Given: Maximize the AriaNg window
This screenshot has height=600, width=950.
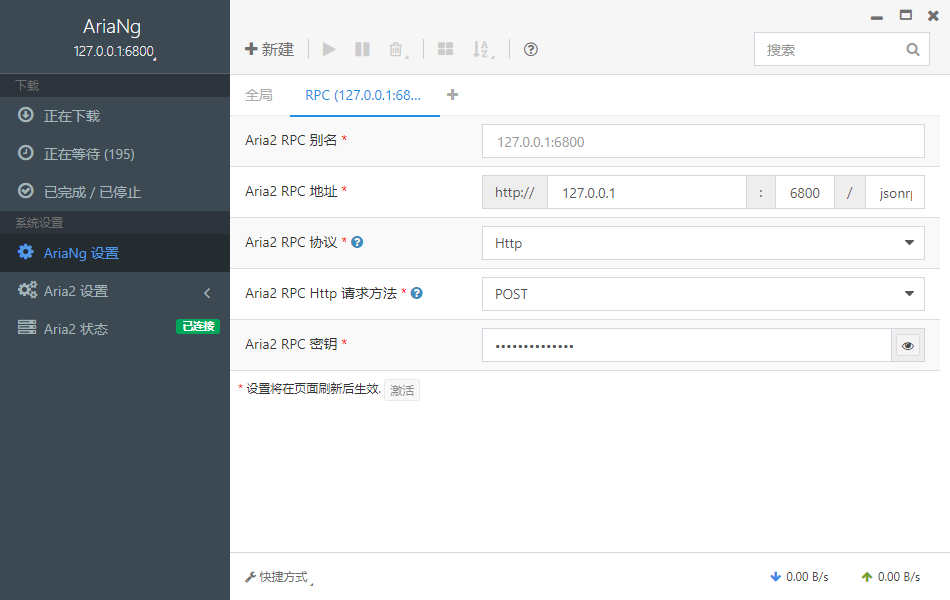Looking at the screenshot, I should tap(906, 15).
